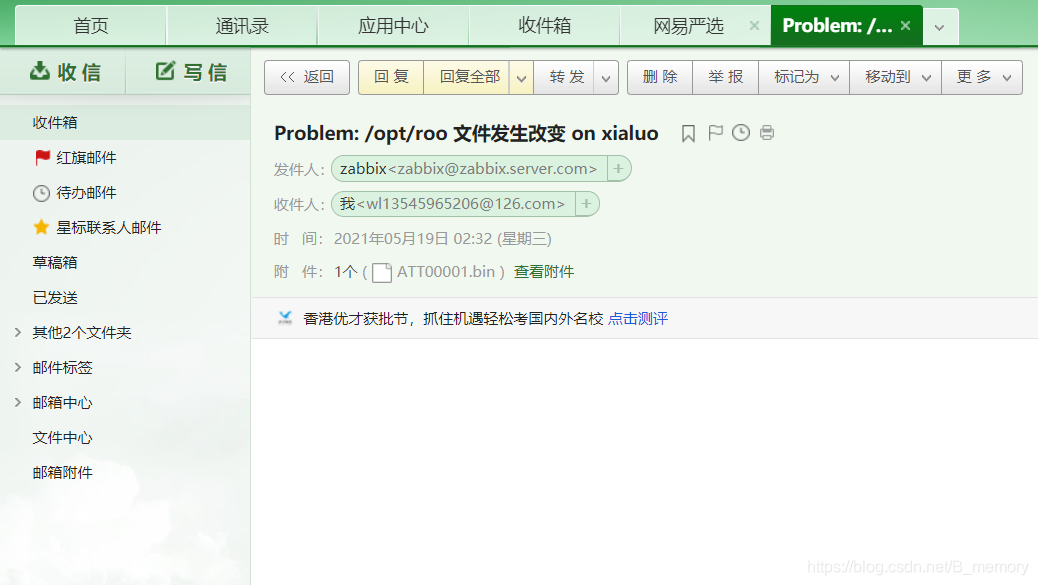The height and width of the screenshot is (585, 1038).
Task: Flag the message using the flag icon
Action: 713,132
